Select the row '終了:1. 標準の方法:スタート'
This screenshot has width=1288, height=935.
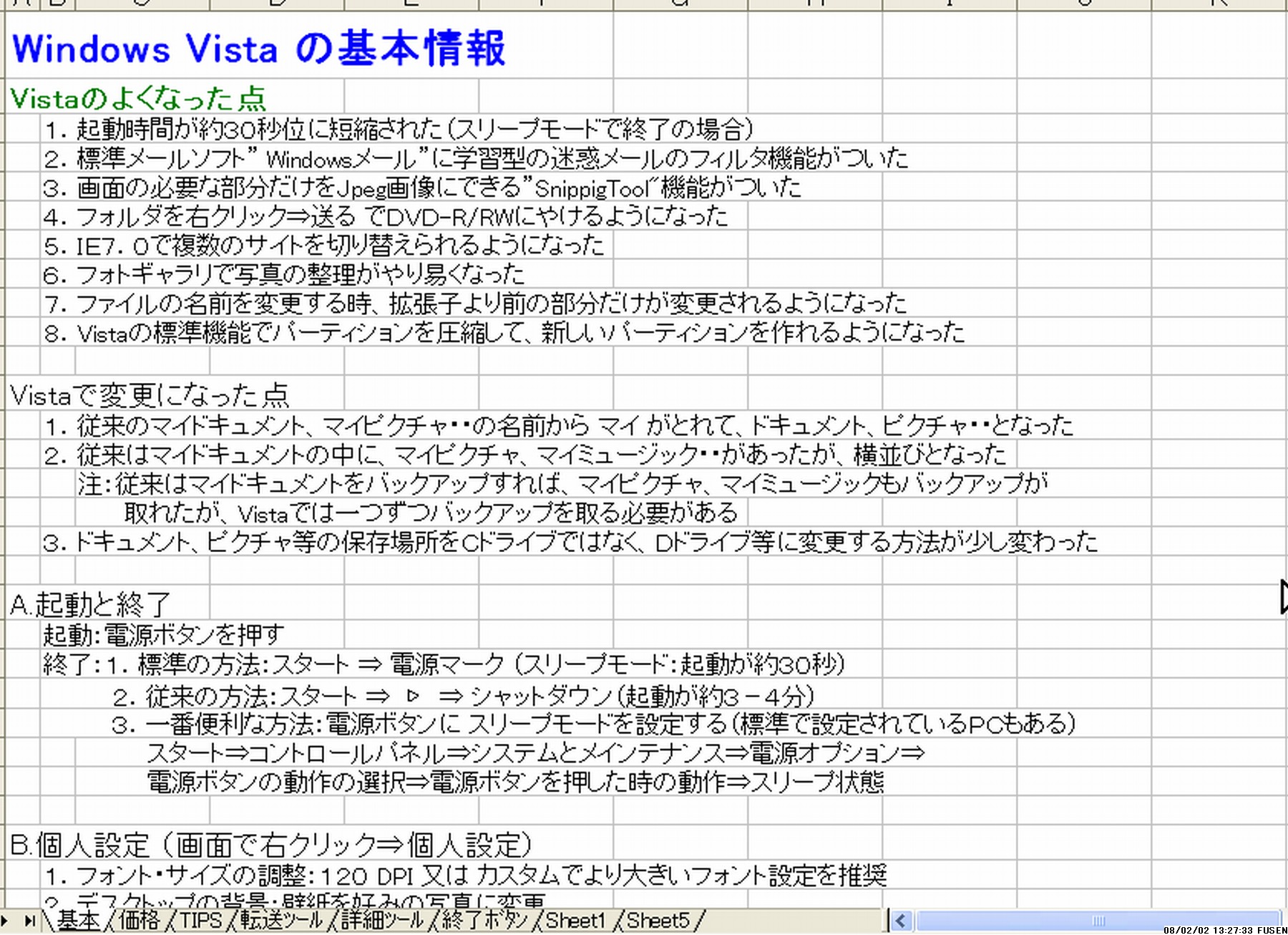click(444, 664)
